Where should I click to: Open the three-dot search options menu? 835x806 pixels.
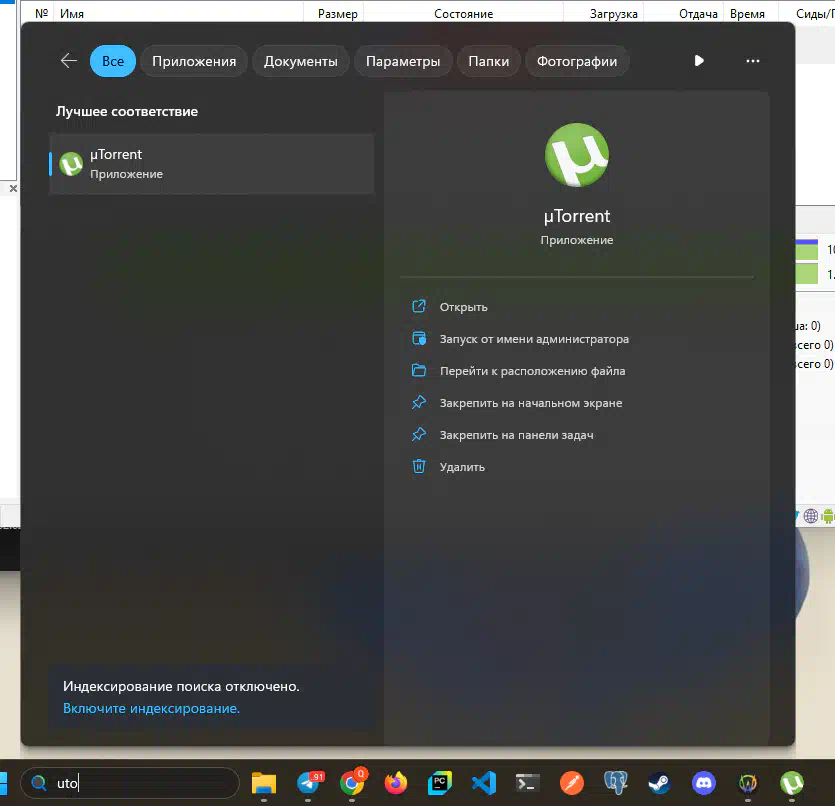point(753,61)
